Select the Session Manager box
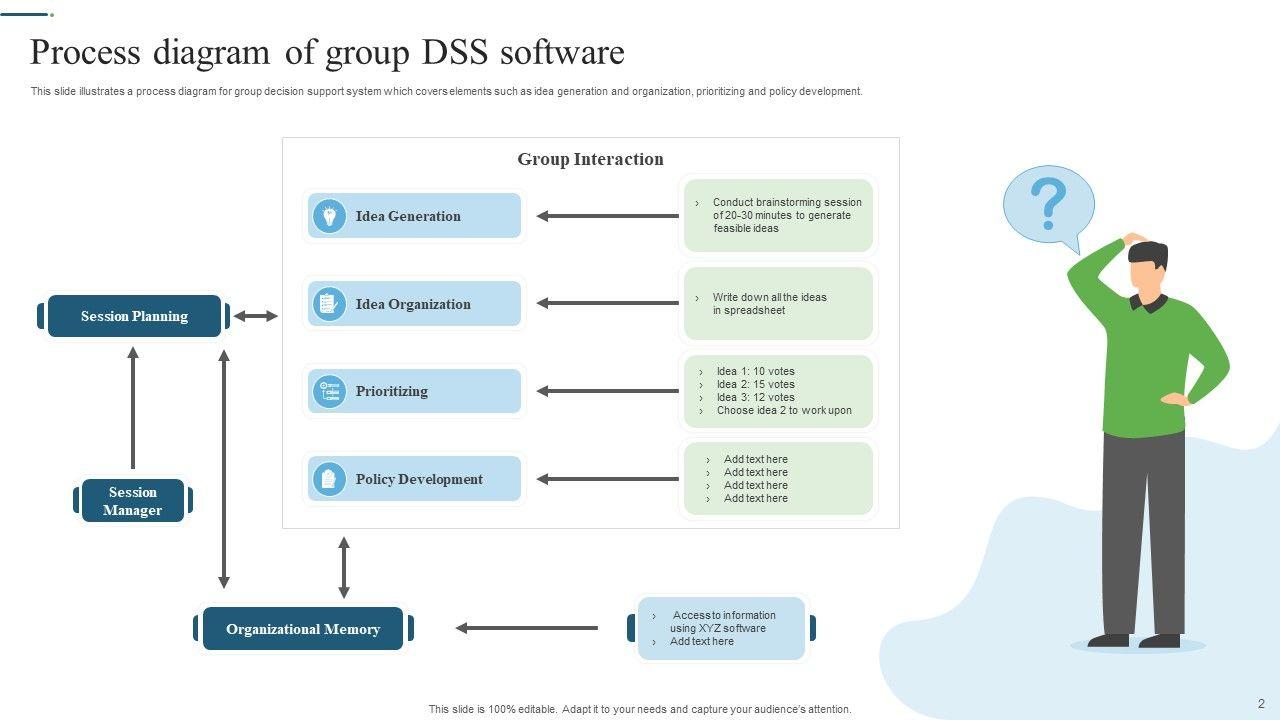The height and width of the screenshot is (720, 1280). click(x=133, y=501)
